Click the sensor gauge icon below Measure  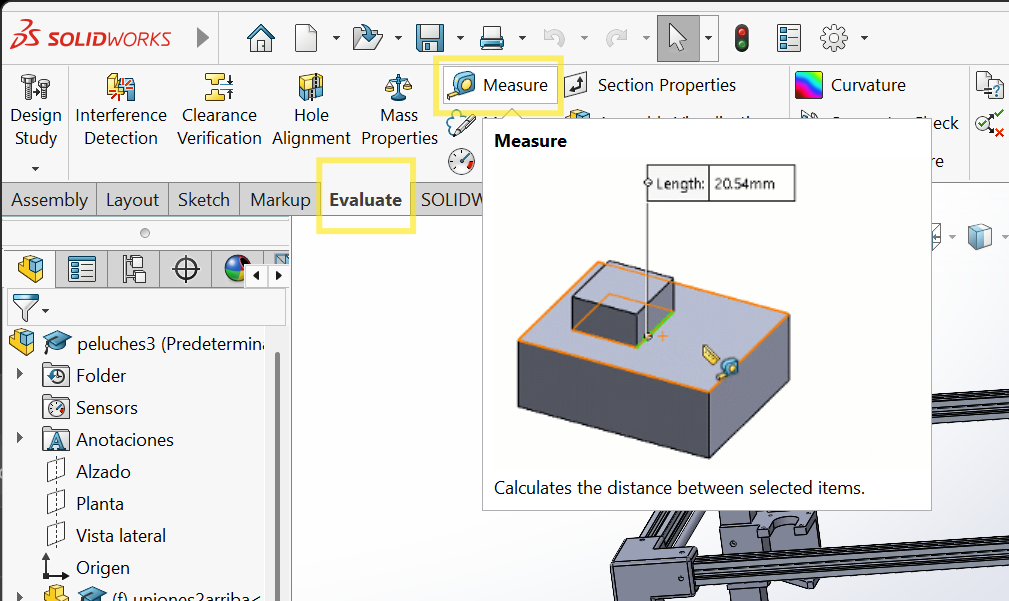coord(461,161)
